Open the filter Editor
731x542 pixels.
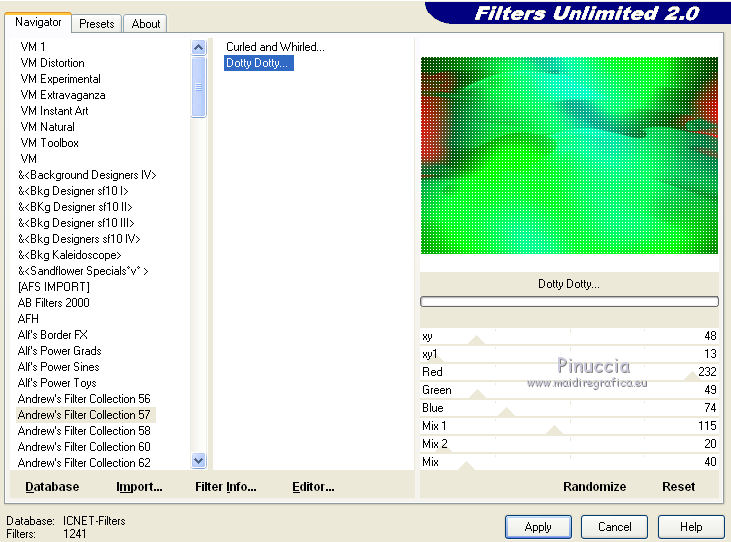click(x=313, y=487)
